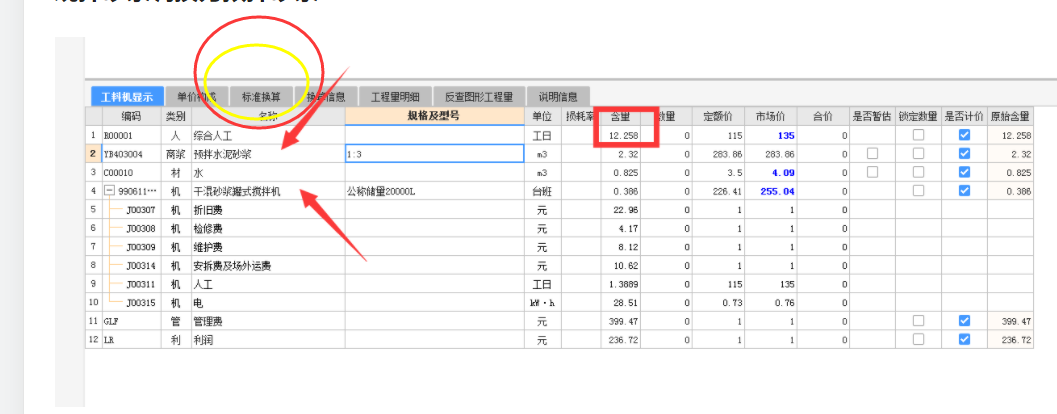Click the name cell 综合人工

click(x=268, y=136)
